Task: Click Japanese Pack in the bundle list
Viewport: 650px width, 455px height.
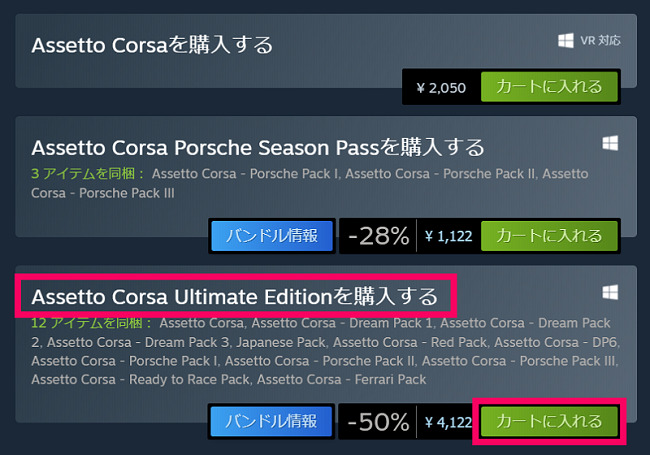Action: click(x=281, y=342)
